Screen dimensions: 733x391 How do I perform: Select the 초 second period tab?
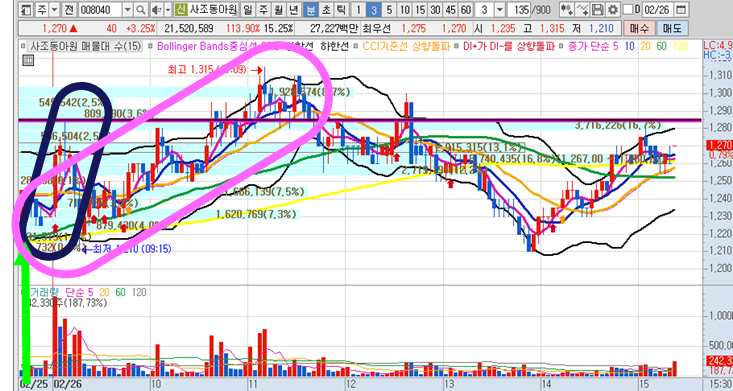click(x=325, y=9)
